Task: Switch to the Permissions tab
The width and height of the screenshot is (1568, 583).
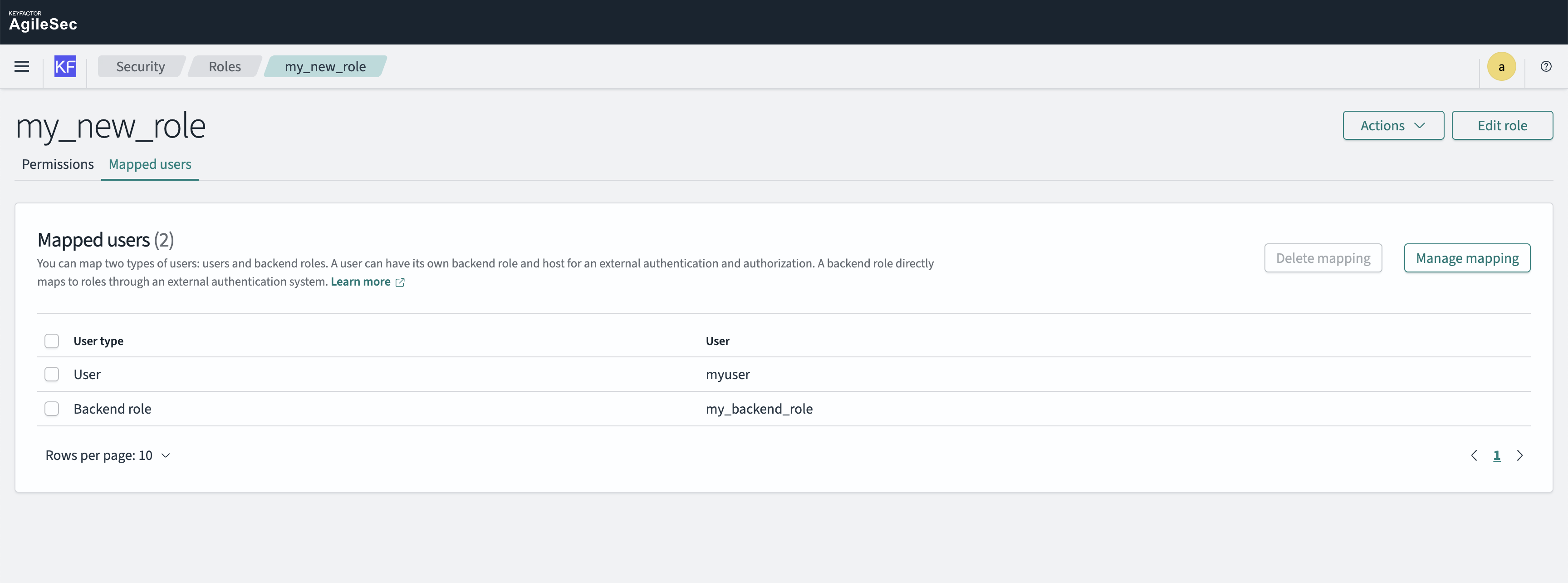Action: [58, 164]
